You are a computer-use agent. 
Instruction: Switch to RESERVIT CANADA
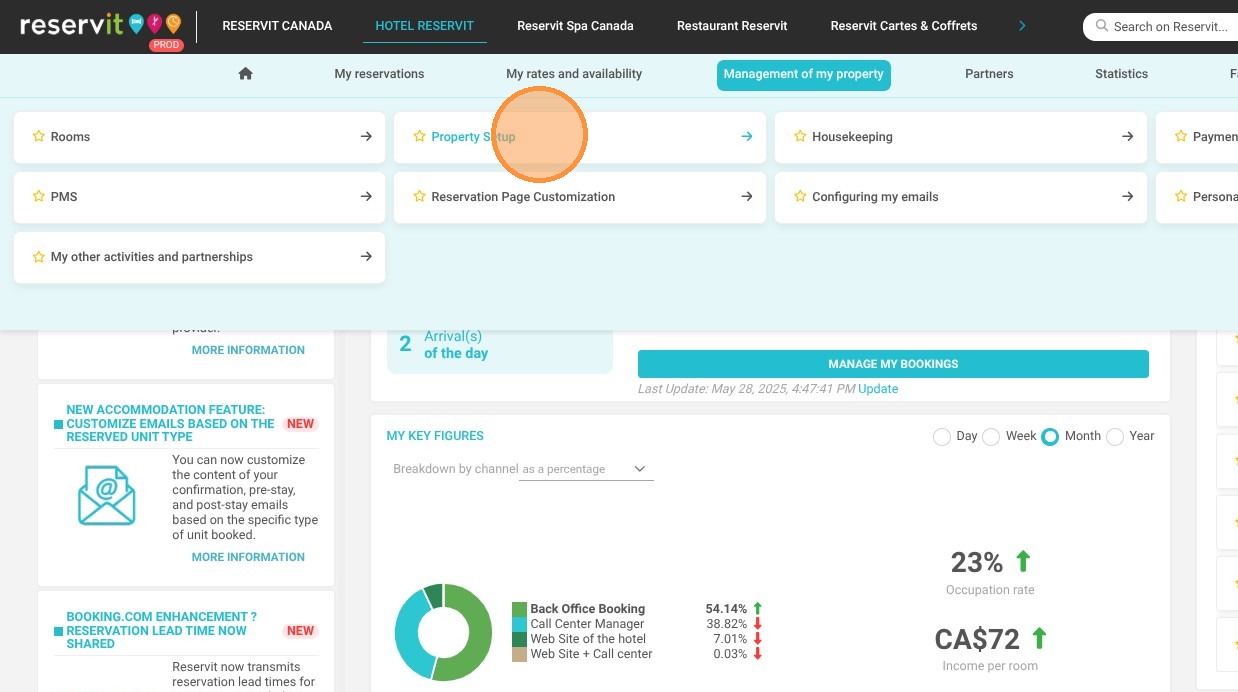click(x=277, y=26)
